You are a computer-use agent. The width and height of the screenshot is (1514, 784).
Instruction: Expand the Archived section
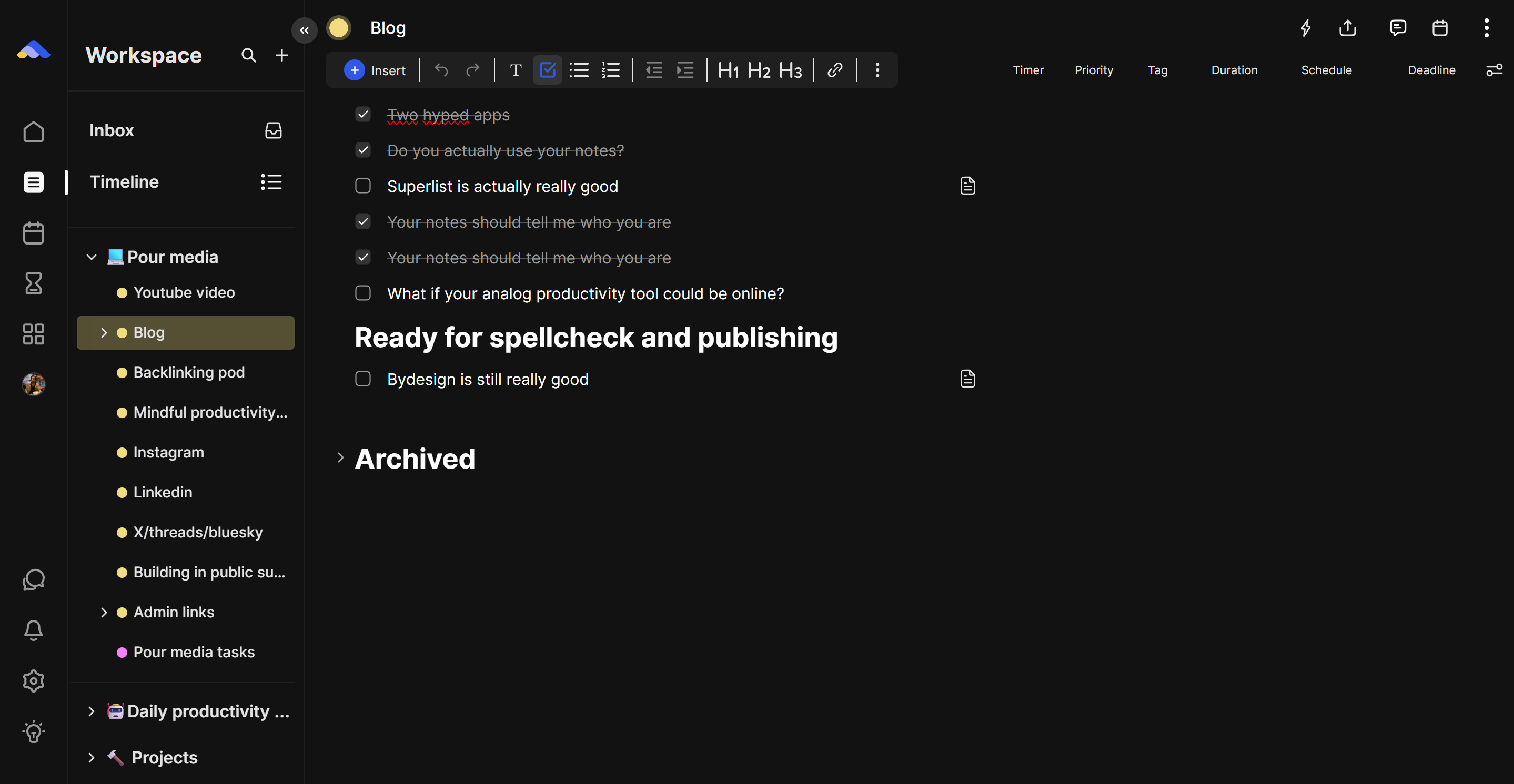[x=340, y=457]
